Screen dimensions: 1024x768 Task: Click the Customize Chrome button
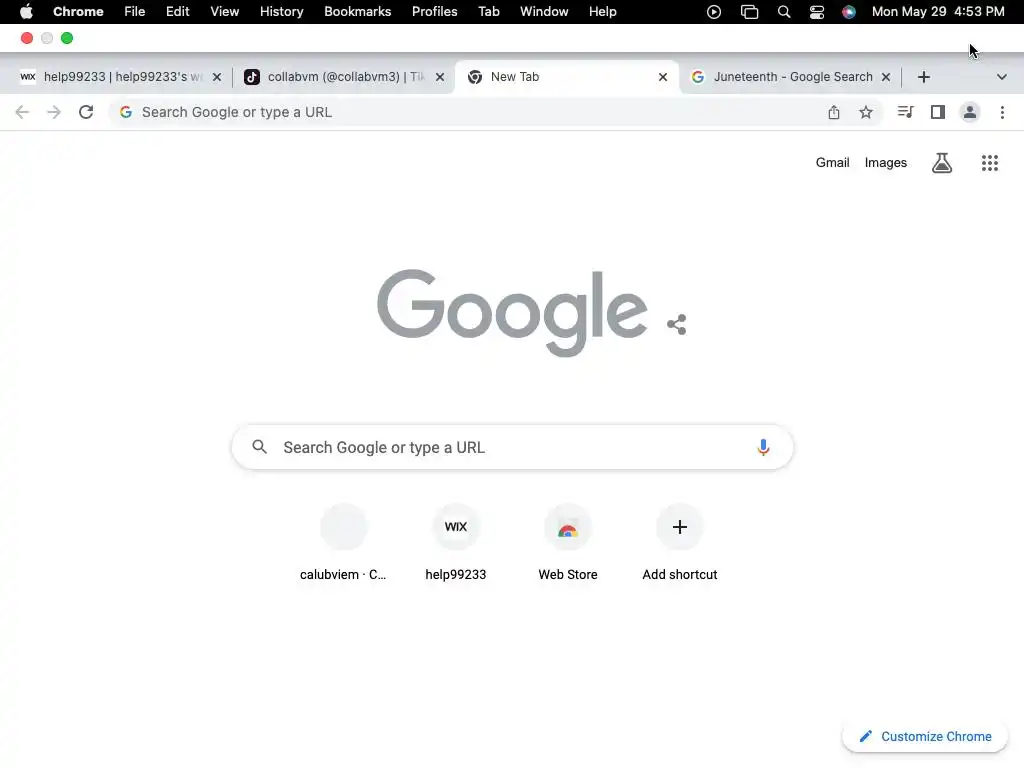pyautogui.click(x=925, y=737)
